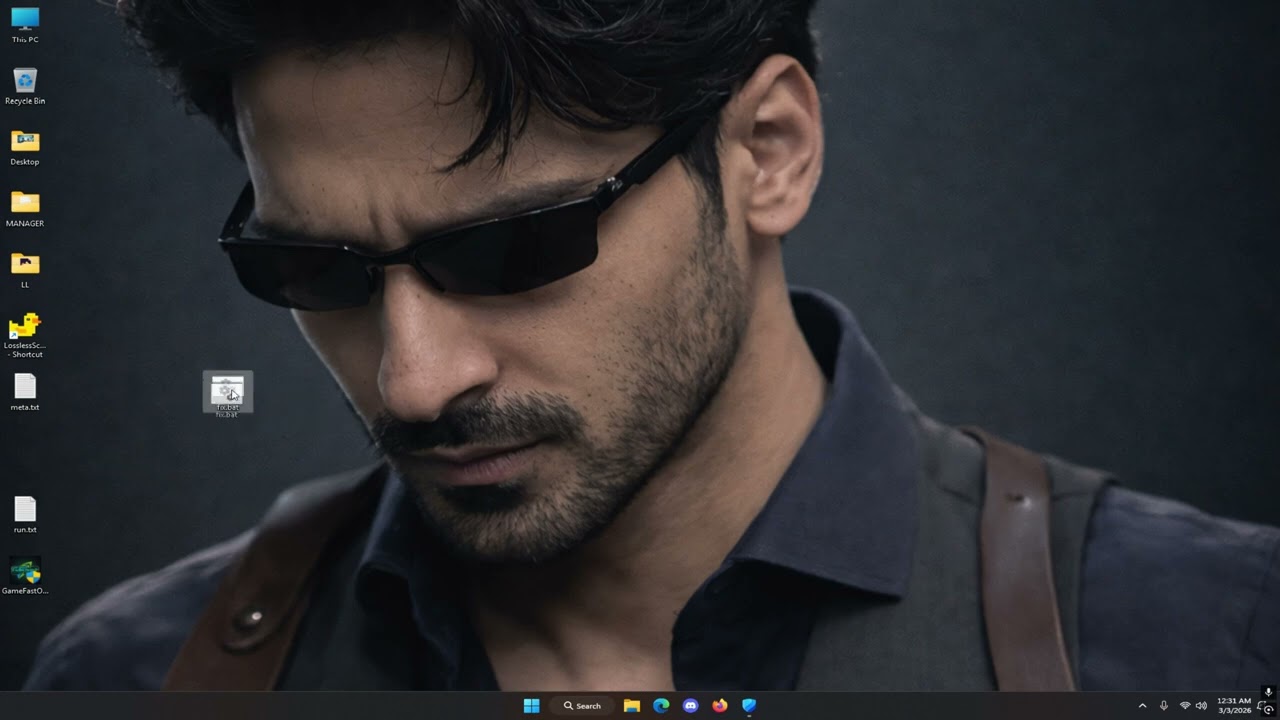The image size is (1280, 720).
Task: Open the Windows Start menu
Action: coord(532,706)
